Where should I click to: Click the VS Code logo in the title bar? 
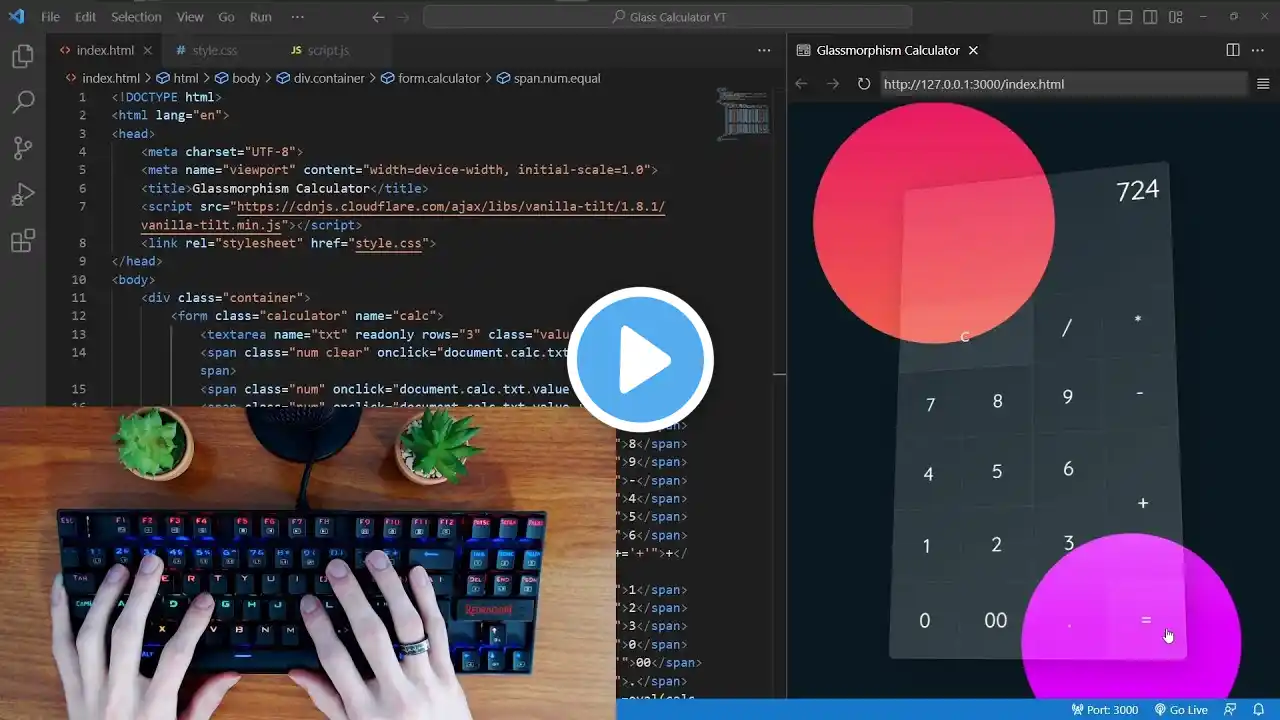coord(17,17)
